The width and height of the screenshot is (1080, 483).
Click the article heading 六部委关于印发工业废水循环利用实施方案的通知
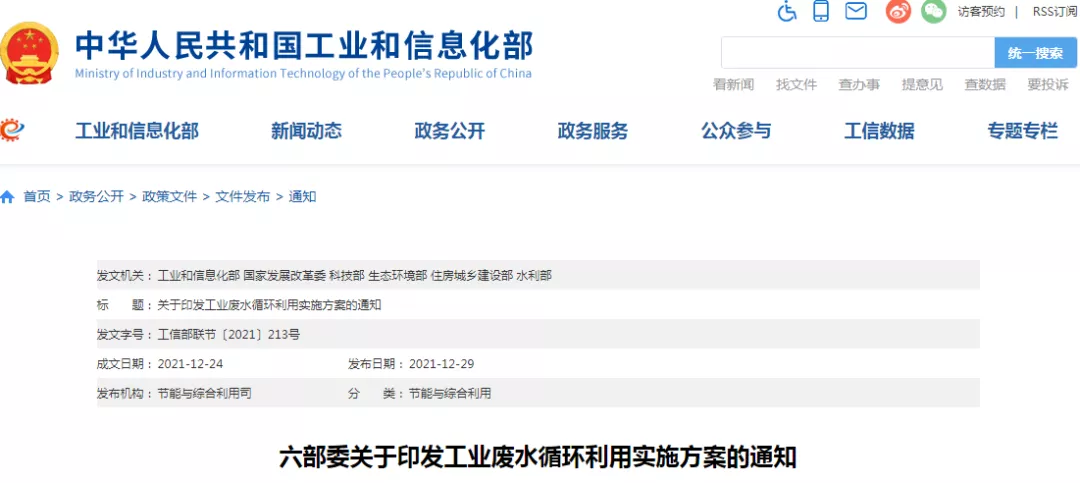coord(538,457)
